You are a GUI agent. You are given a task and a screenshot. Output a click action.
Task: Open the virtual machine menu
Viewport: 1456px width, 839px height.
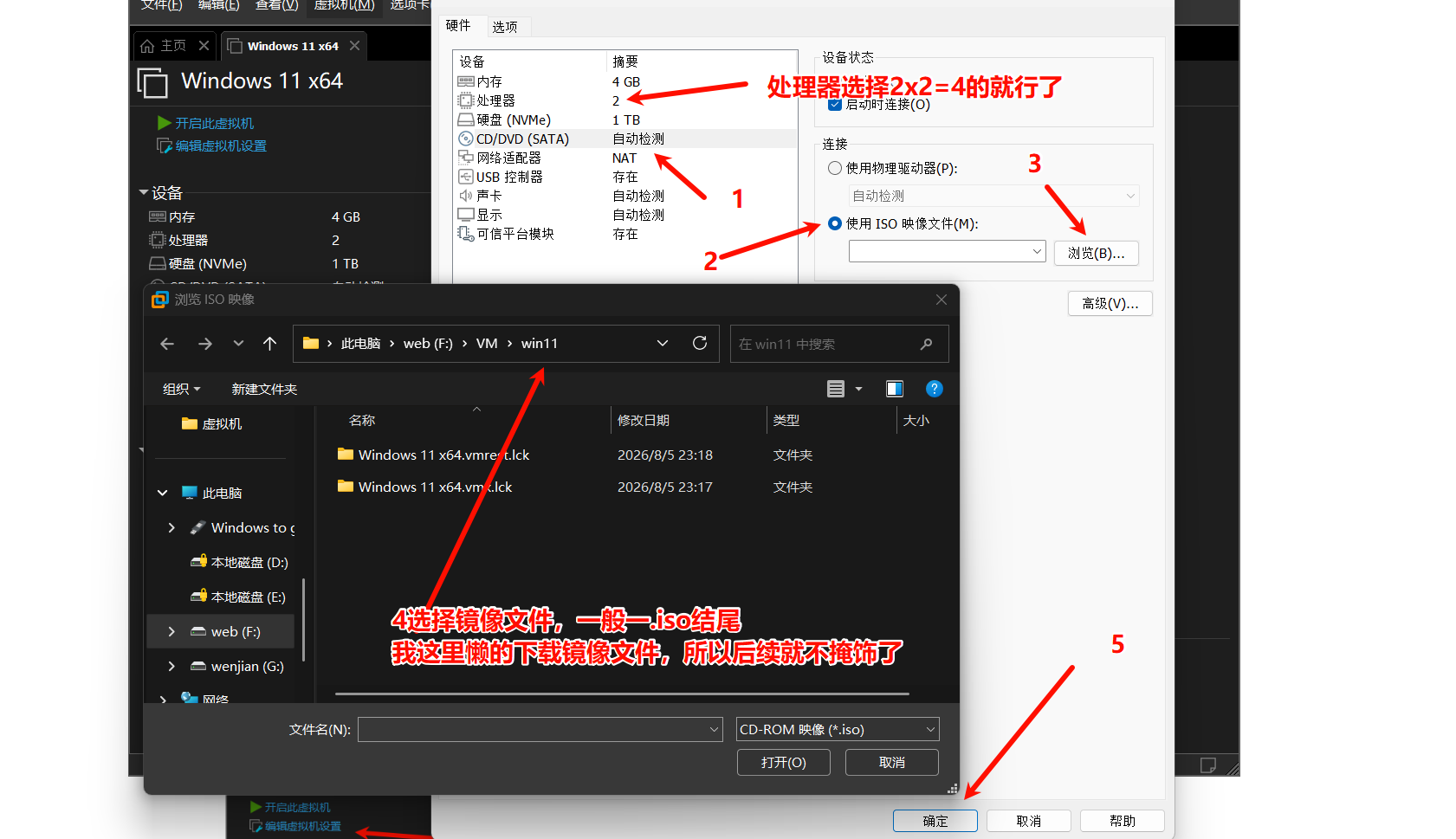tap(344, 5)
